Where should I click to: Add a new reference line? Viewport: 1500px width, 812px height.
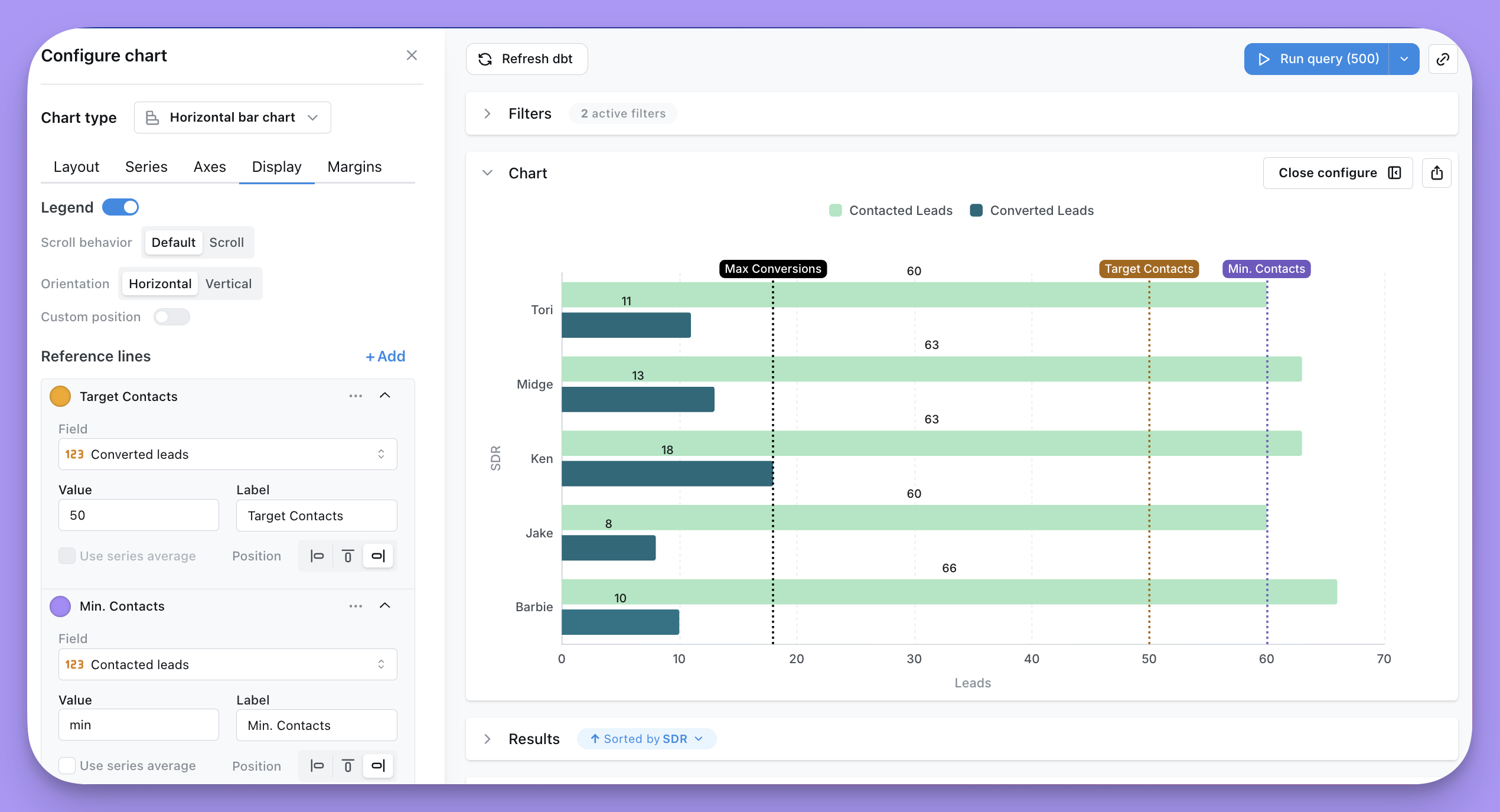point(385,357)
